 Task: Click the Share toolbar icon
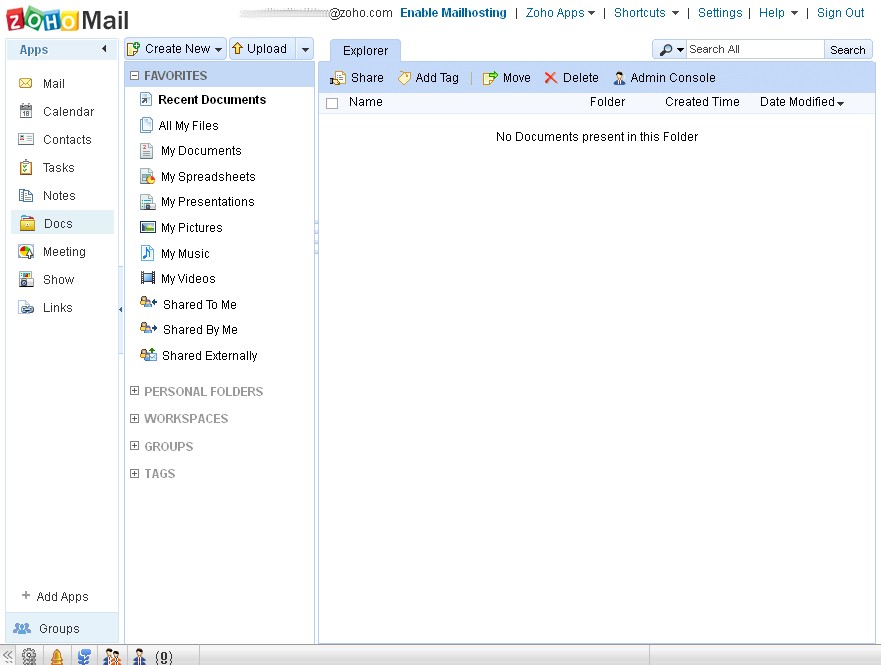(338, 78)
